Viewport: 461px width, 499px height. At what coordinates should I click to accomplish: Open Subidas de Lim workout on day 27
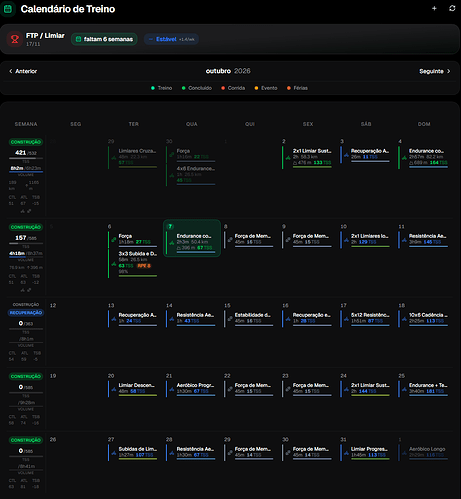point(133,453)
